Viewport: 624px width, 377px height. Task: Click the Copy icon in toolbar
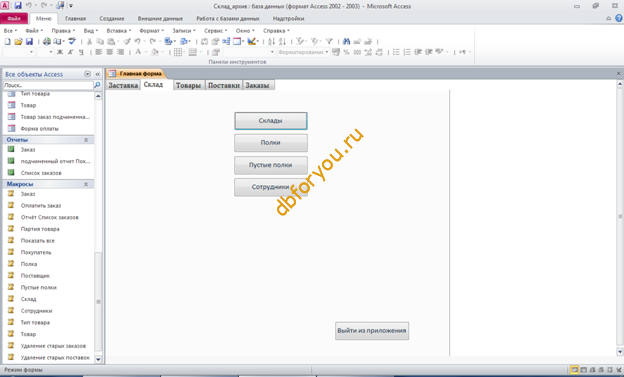tap(100, 41)
